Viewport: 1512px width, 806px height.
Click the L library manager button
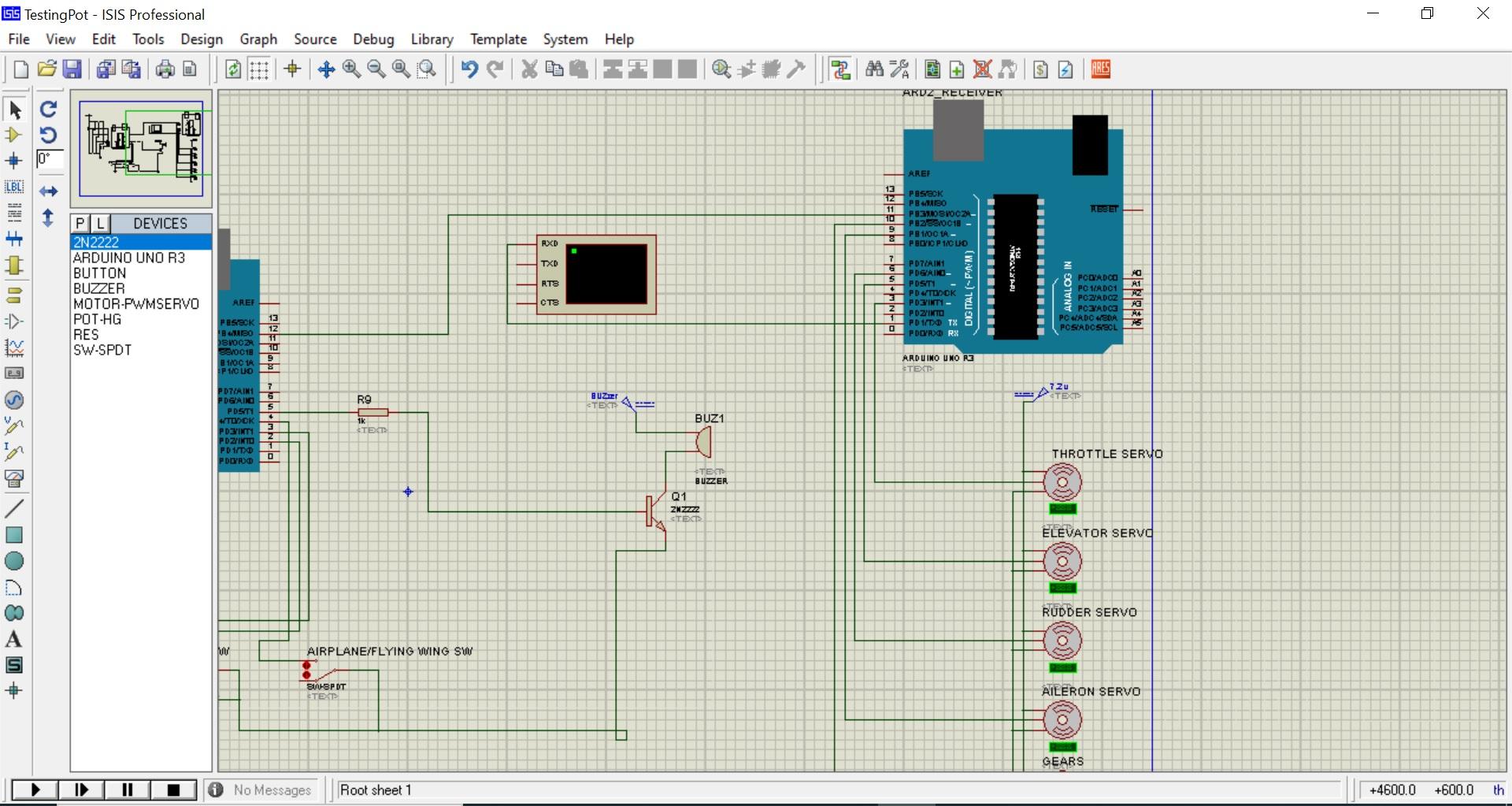pyautogui.click(x=101, y=224)
